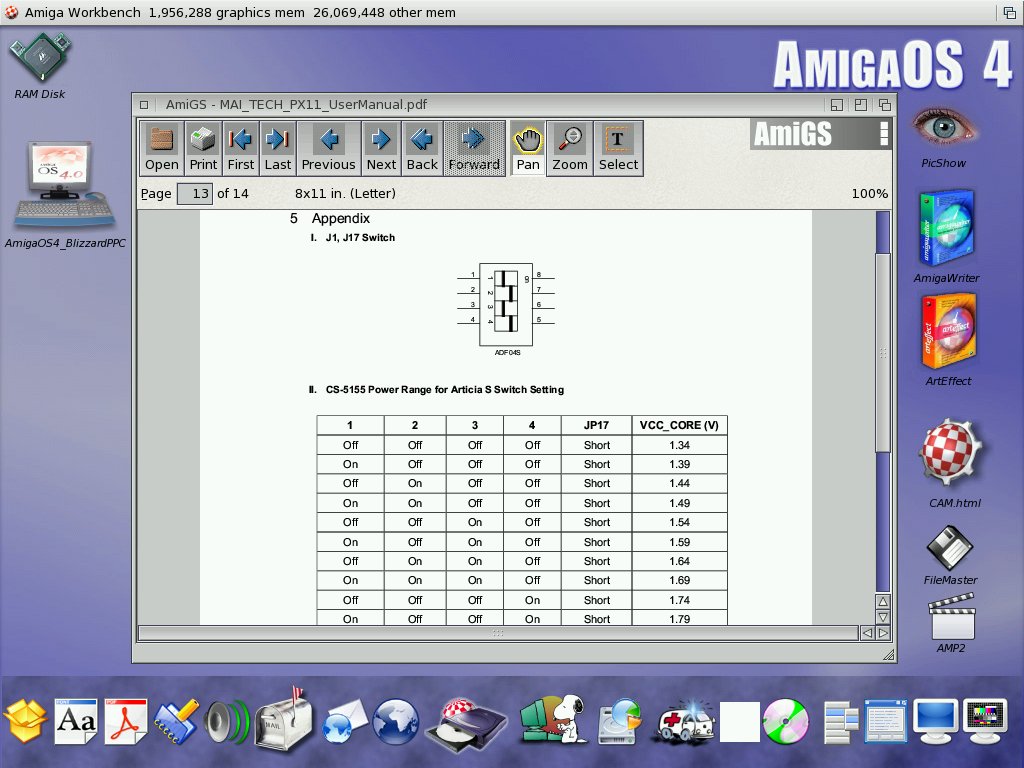1024x768 pixels.
Task: Jump to the Last page
Action: [278, 148]
